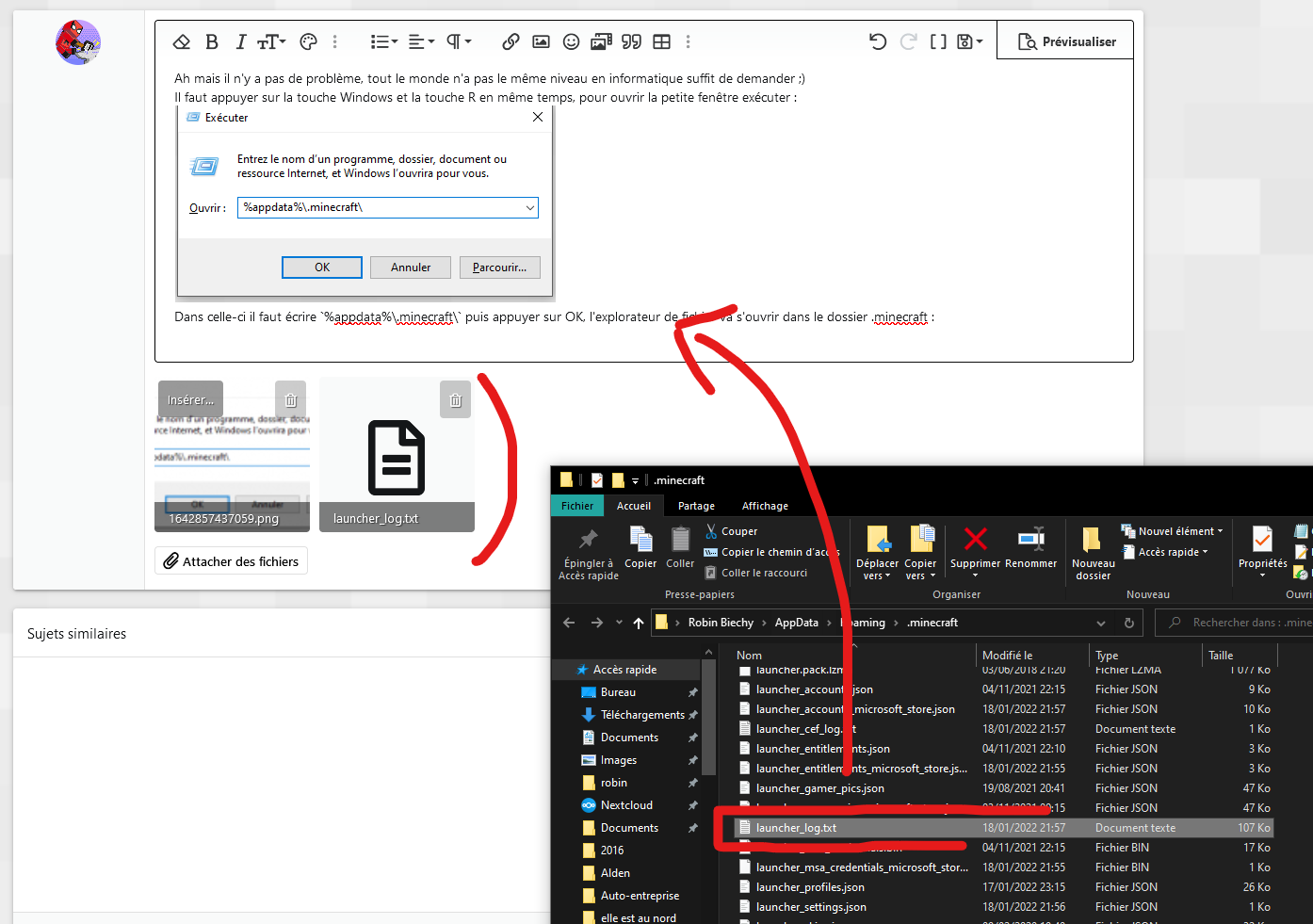Click the eraser remove-formatting icon in editor

pos(182,41)
